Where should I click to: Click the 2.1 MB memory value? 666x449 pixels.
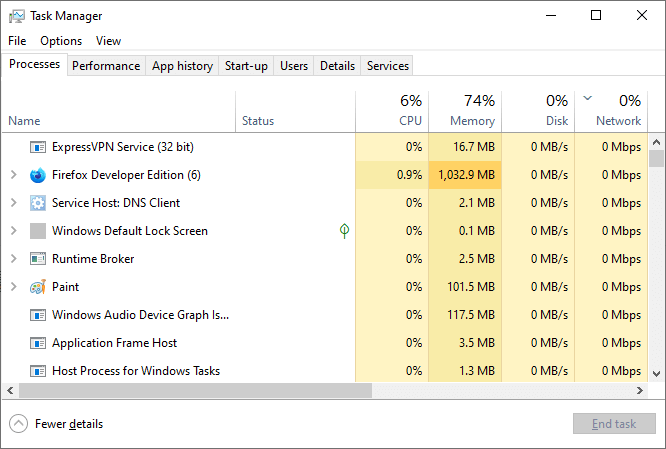[x=477, y=203]
